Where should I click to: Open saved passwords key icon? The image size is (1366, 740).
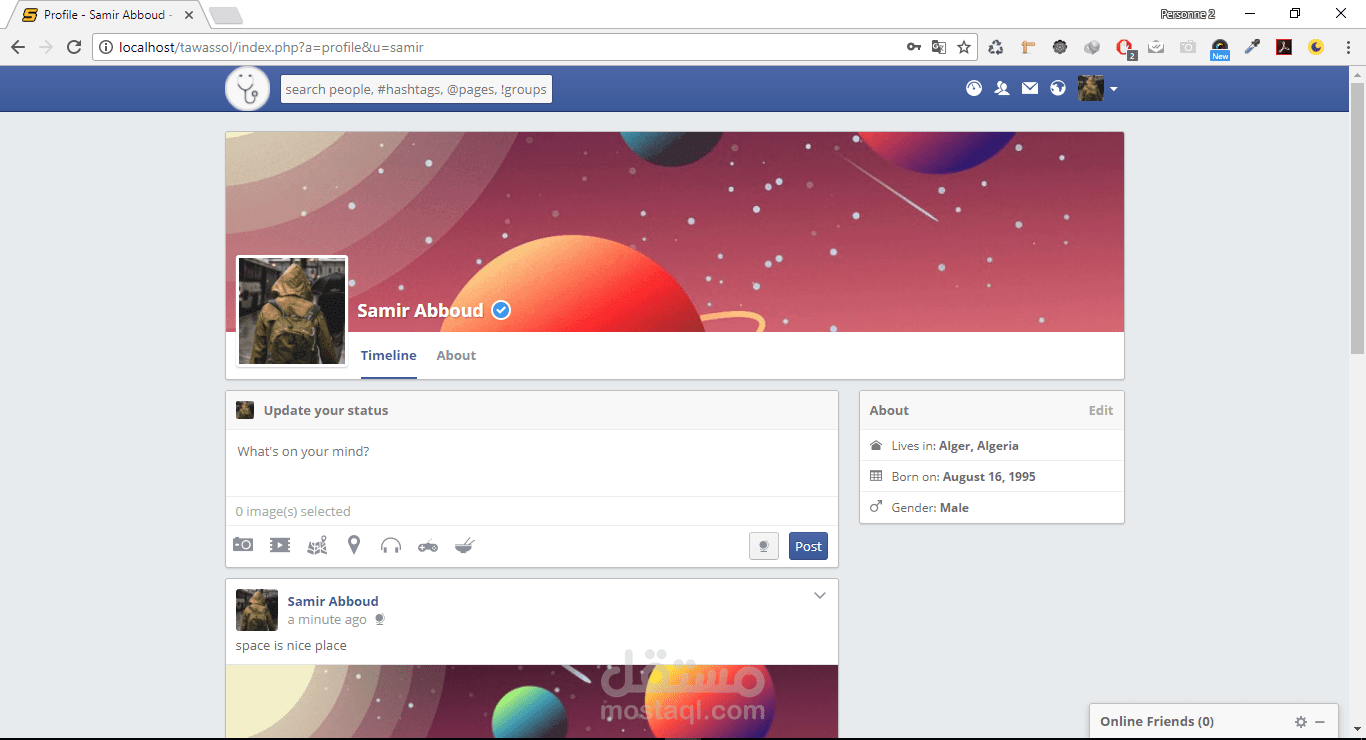[914, 47]
